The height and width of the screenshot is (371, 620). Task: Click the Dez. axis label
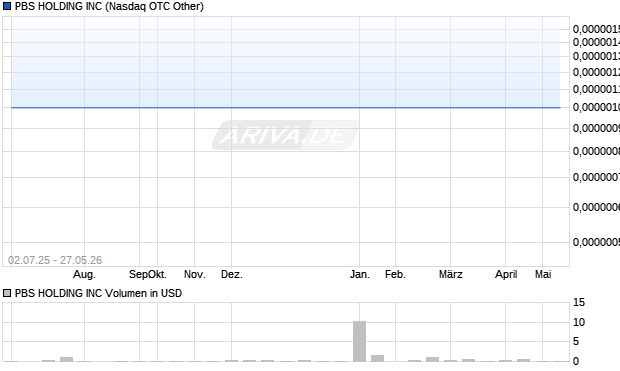[x=232, y=274]
